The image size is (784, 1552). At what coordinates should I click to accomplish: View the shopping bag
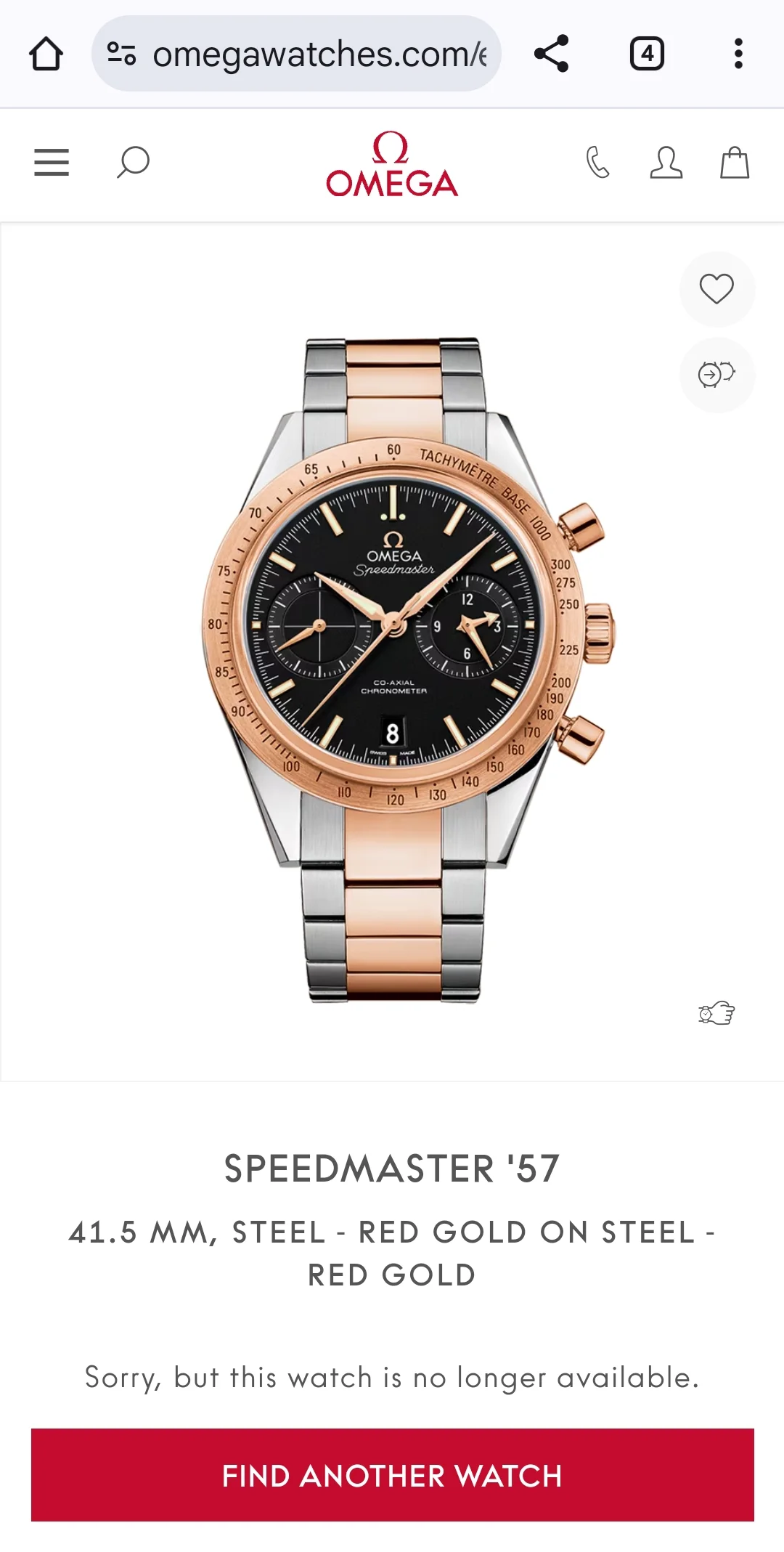[734, 163]
